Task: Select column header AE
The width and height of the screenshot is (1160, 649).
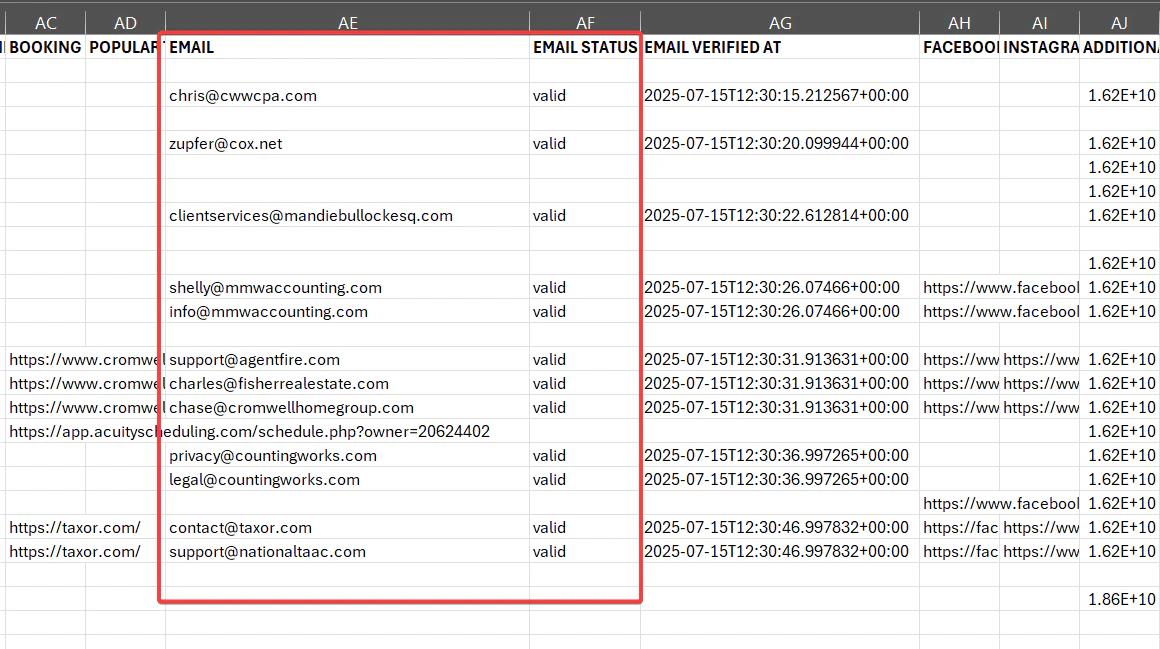Action: click(348, 23)
